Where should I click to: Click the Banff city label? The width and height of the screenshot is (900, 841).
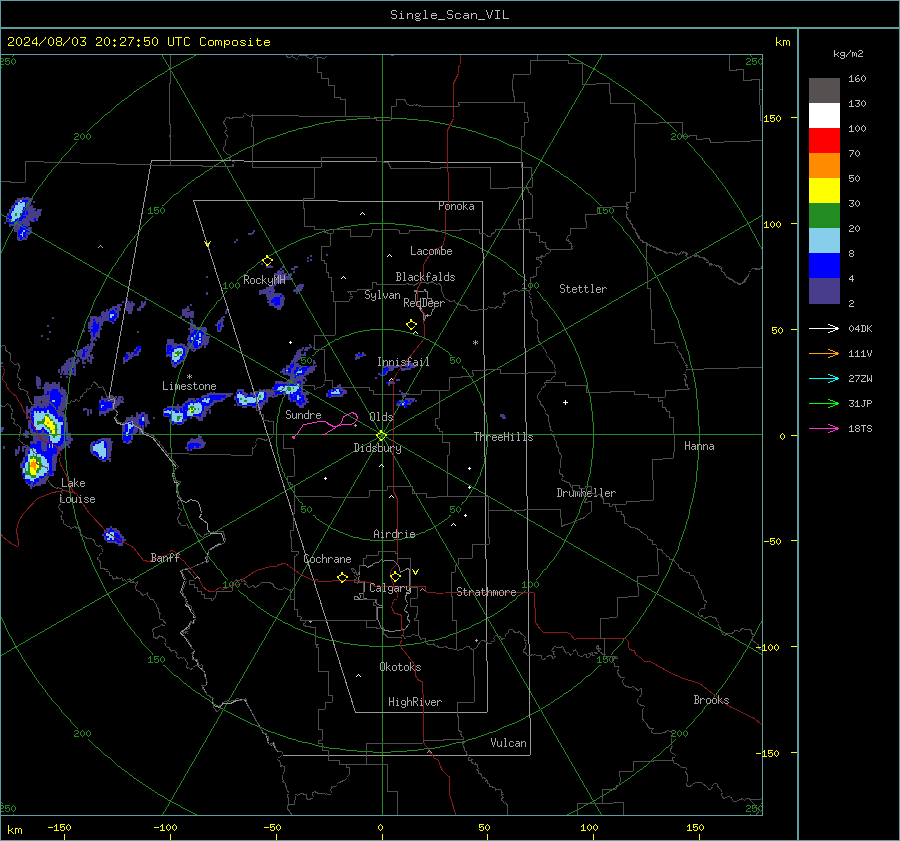(165, 557)
